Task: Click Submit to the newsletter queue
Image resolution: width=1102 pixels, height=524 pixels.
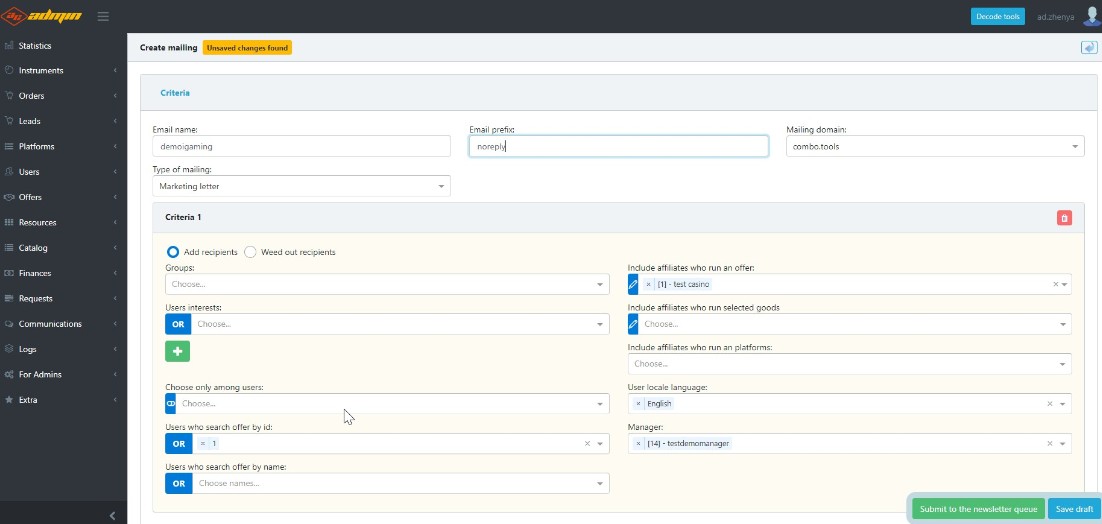Action: [x=978, y=509]
